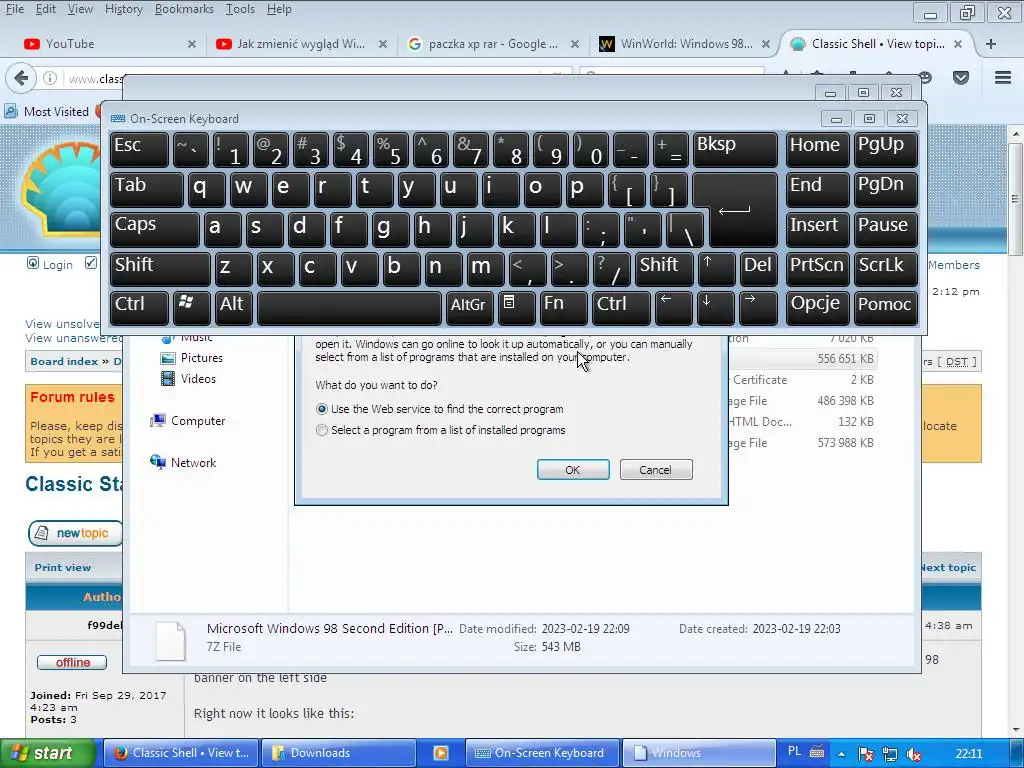The image size is (1024, 768).
Task: Open the Tools menu
Action: click(x=240, y=9)
